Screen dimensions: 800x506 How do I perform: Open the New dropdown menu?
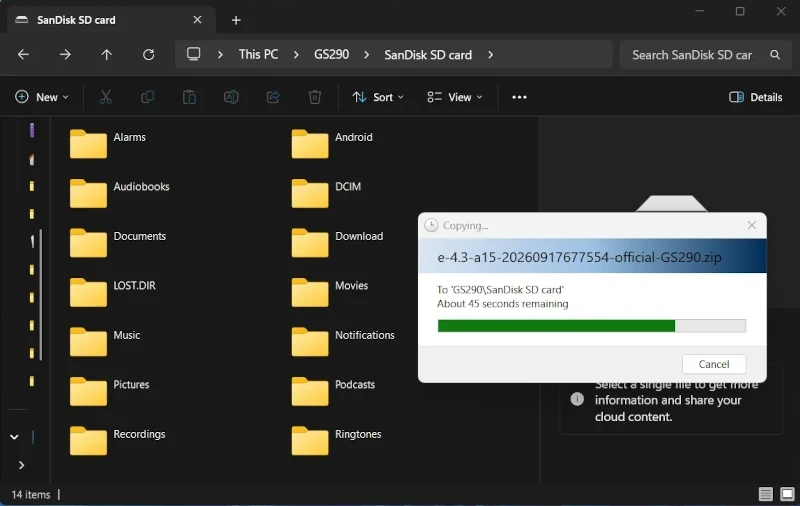[42, 97]
